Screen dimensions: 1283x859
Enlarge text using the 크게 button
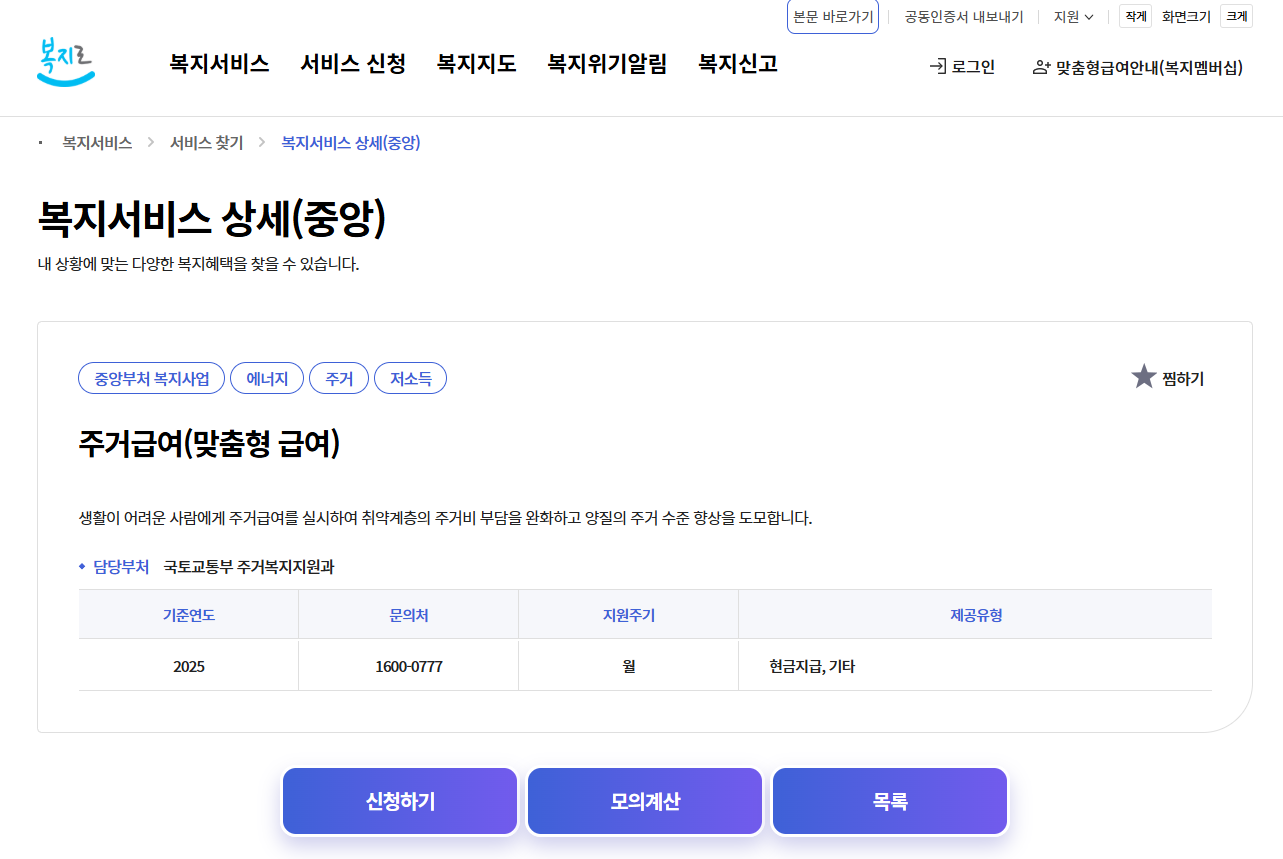(x=1236, y=16)
